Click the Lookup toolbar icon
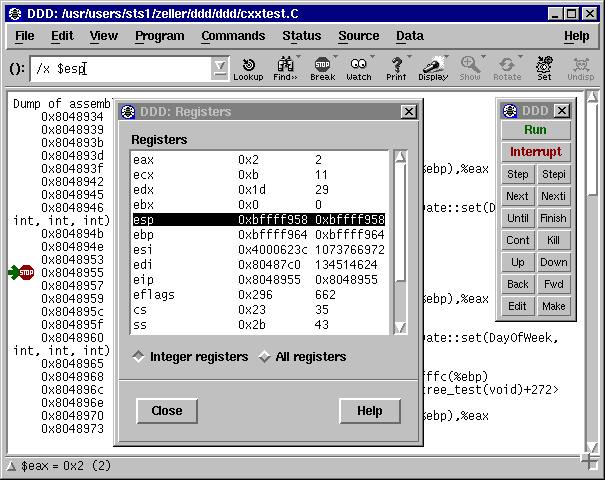Screen dimensions: 605x480 pos(248,69)
